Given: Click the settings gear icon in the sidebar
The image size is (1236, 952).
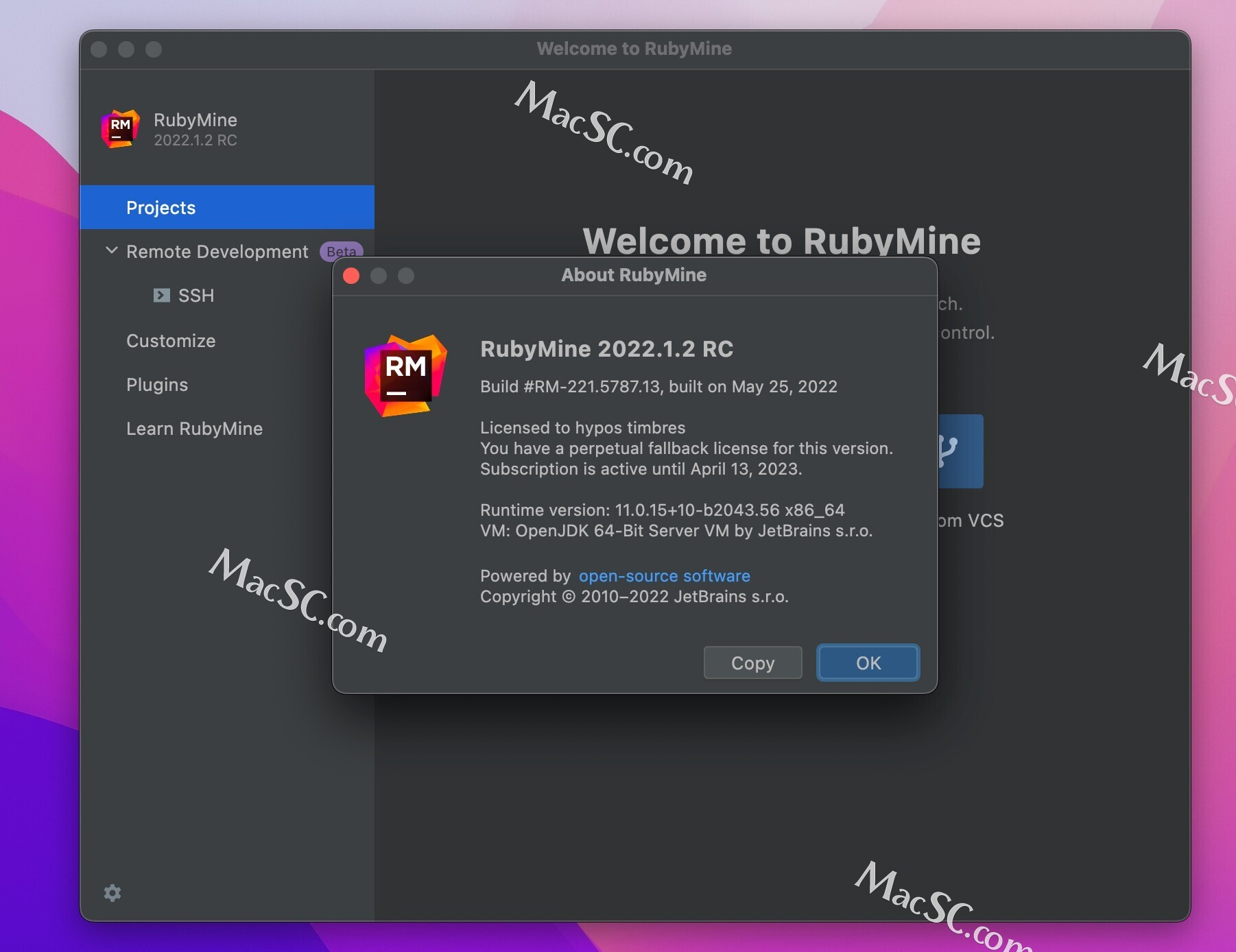Looking at the screenshot, I should [x=112, y=892].
